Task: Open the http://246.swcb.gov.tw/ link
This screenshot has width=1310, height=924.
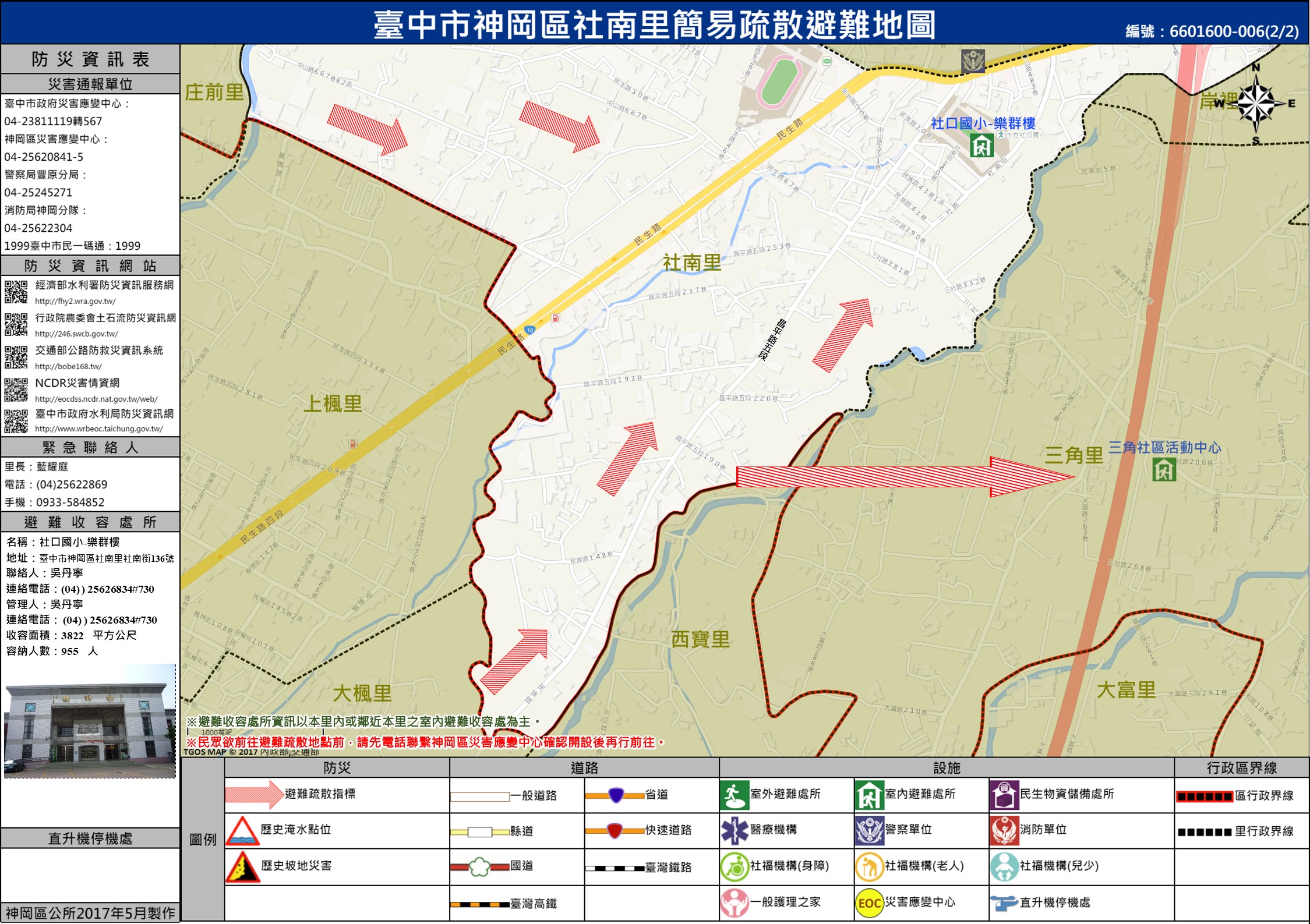Action: point(76,334)
